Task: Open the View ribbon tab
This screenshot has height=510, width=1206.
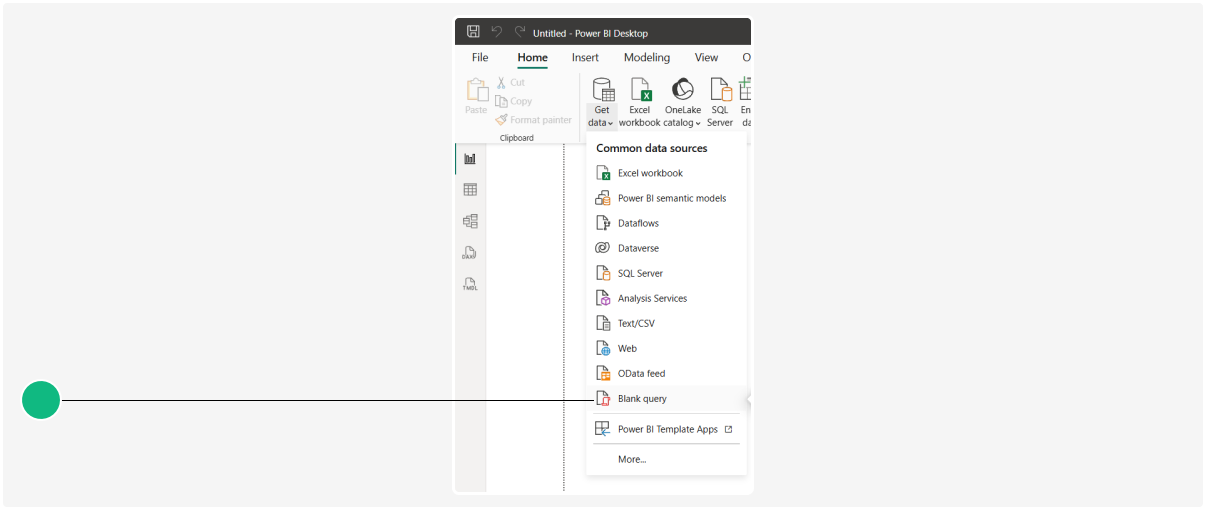Action: coord(706,58)
